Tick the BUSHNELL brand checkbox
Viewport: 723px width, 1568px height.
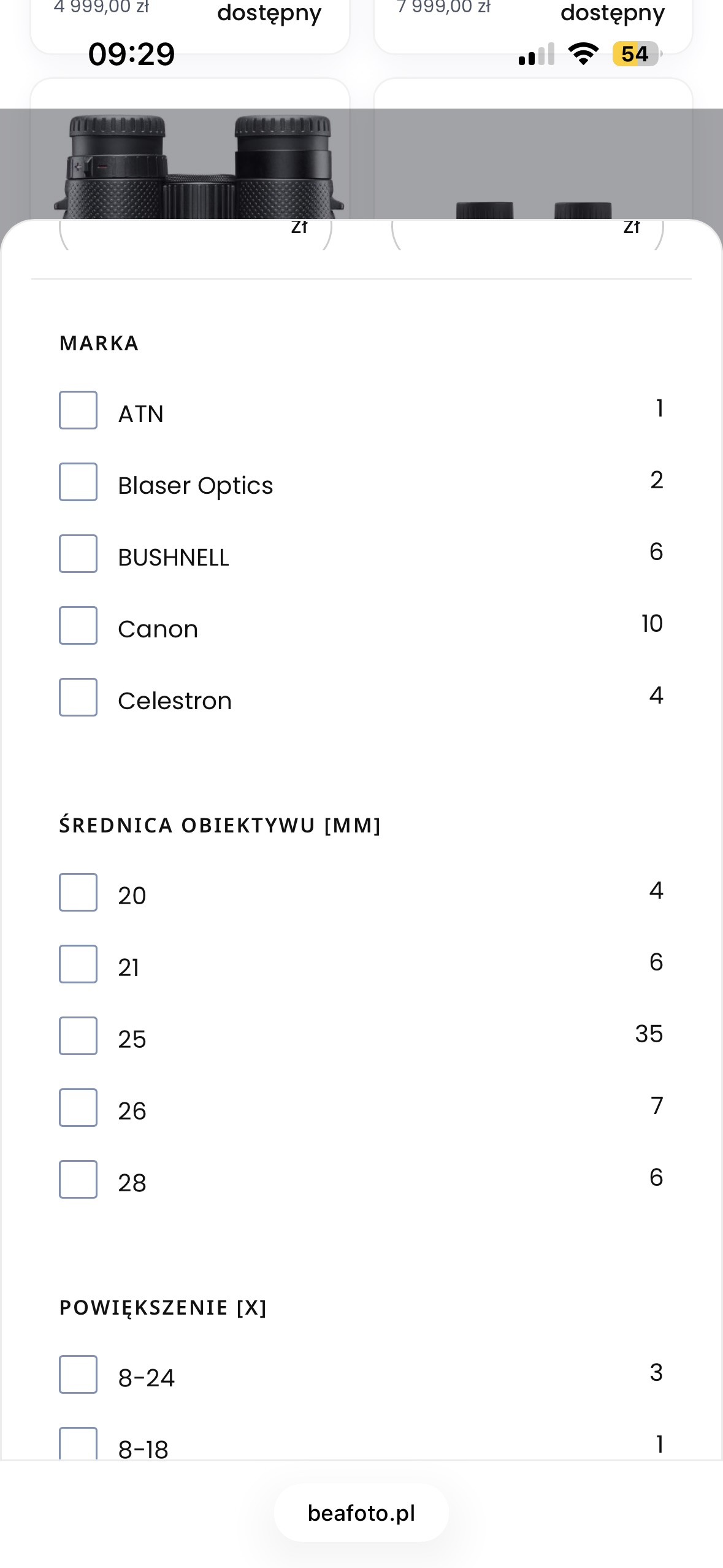point(78,553)
